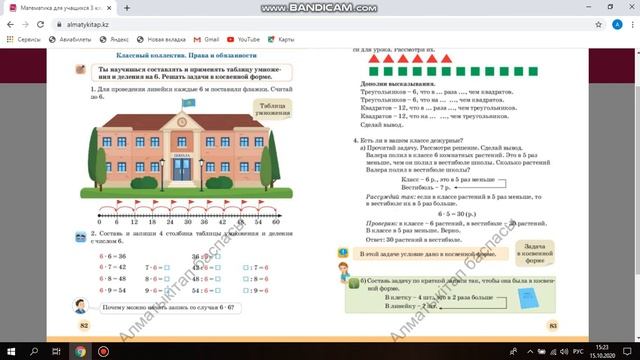Click the blue notebook illustration
The width and height of the screenshot is (640, 360).
528,298
